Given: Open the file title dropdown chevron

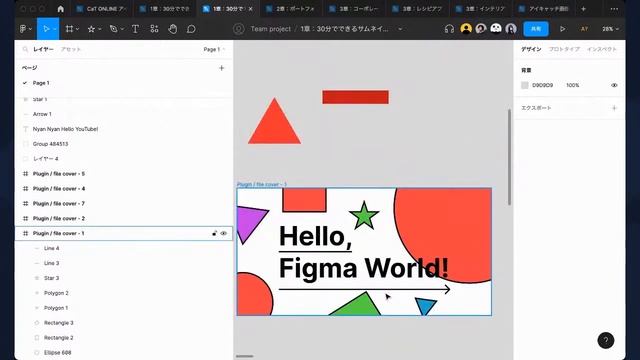Looking at the screenshot, I should click(400, 29).
